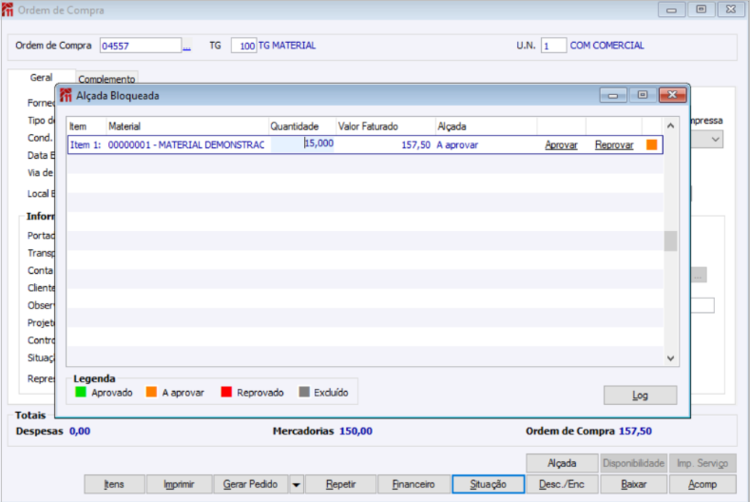Click the TG MATERIAL description text
Screen dimensions: 750x502
point(287,45)
